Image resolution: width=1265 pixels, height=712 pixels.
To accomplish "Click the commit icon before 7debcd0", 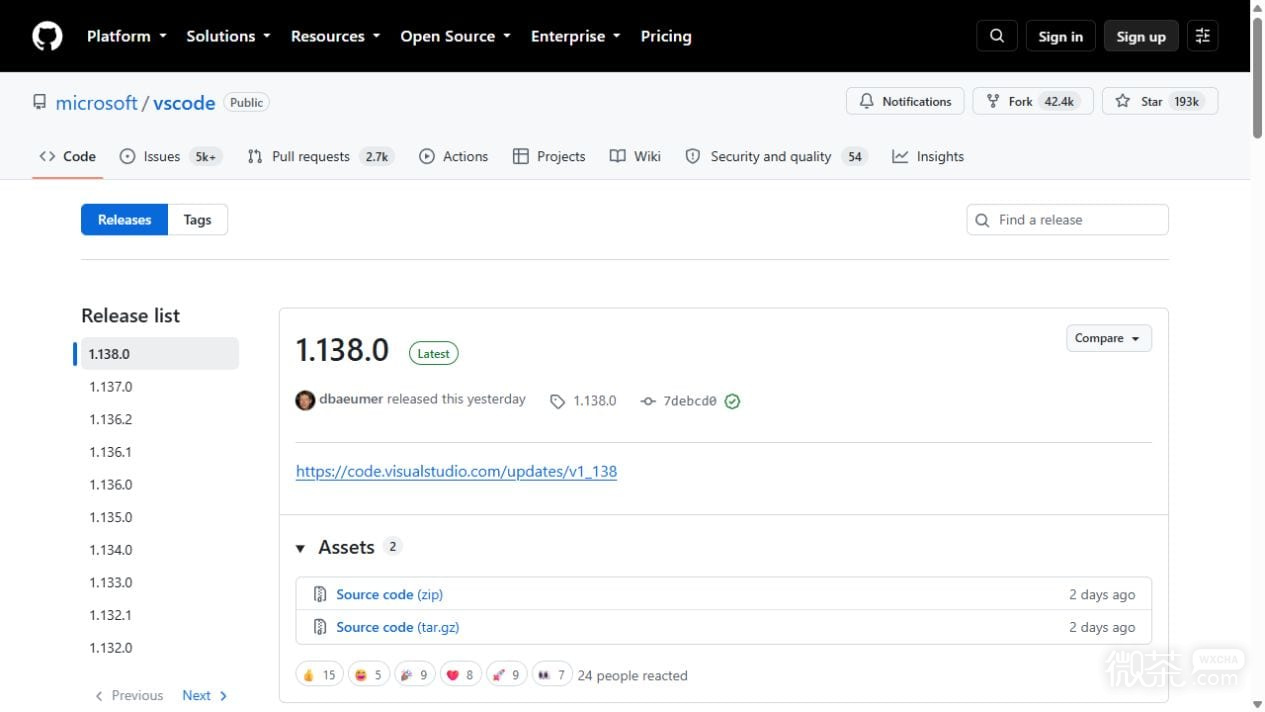I will click(x=648, y=401).
